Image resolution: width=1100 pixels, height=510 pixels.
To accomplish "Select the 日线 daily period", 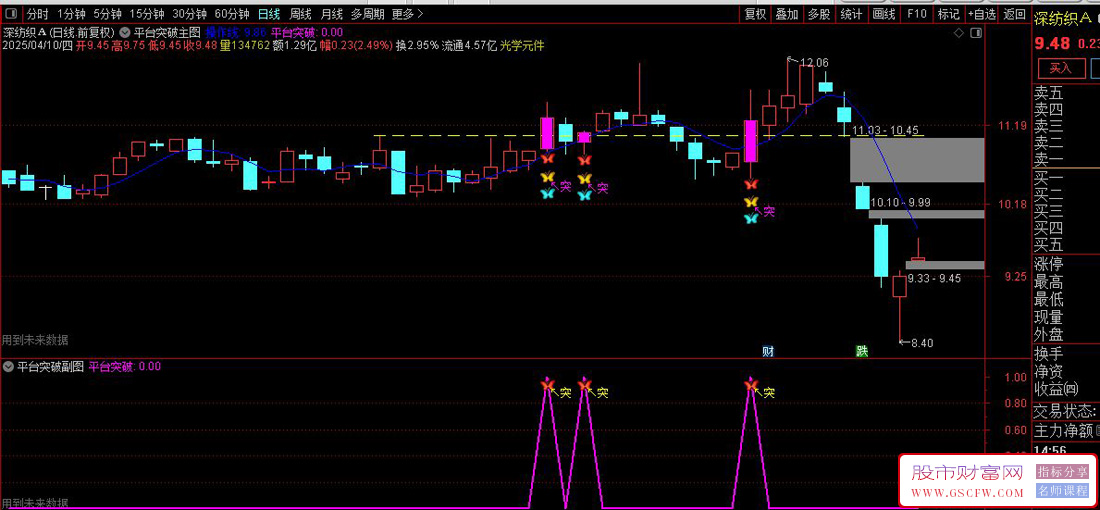I will 269,14.
